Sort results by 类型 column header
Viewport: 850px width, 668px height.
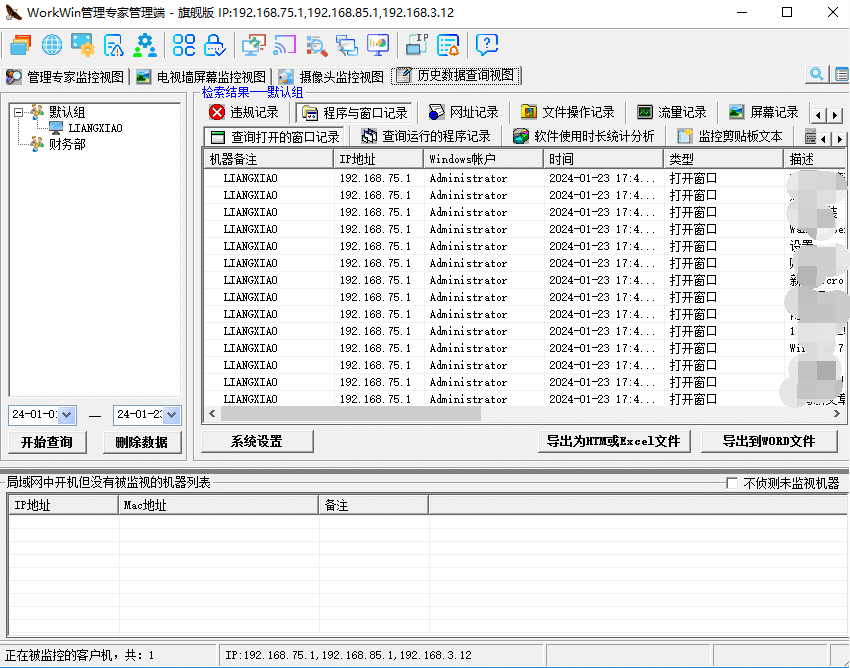click(724, 159)
